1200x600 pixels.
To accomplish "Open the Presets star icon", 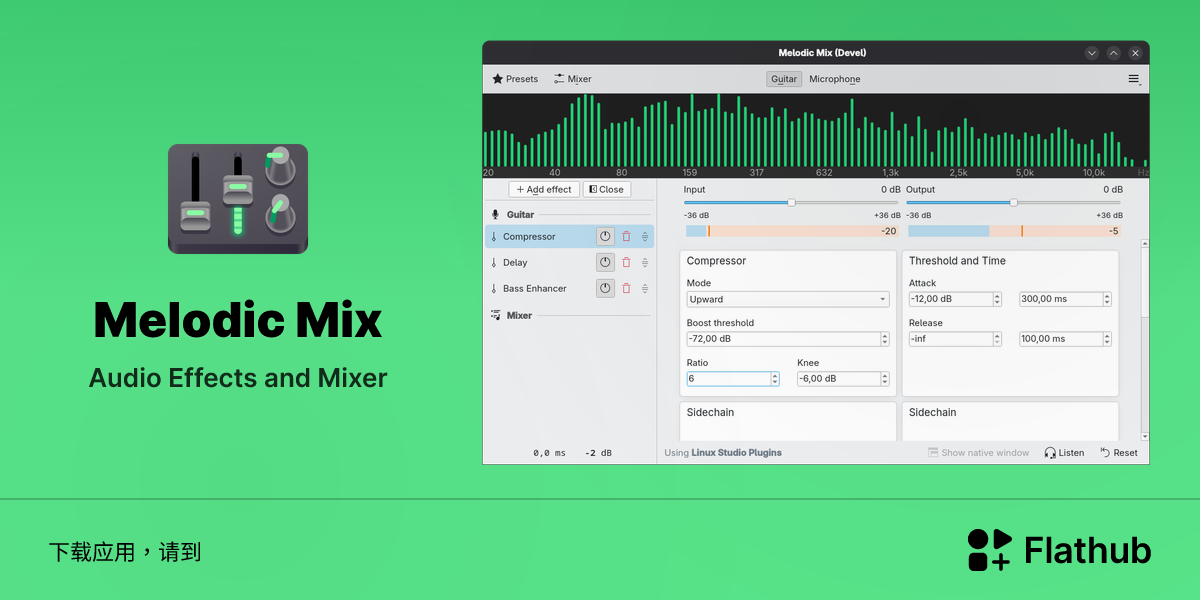I will click(497, 79).
